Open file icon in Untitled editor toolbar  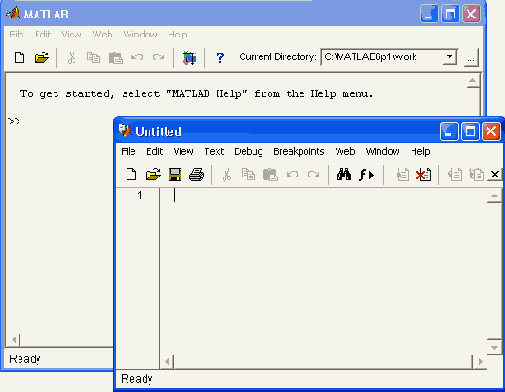[x=153, y=174]
